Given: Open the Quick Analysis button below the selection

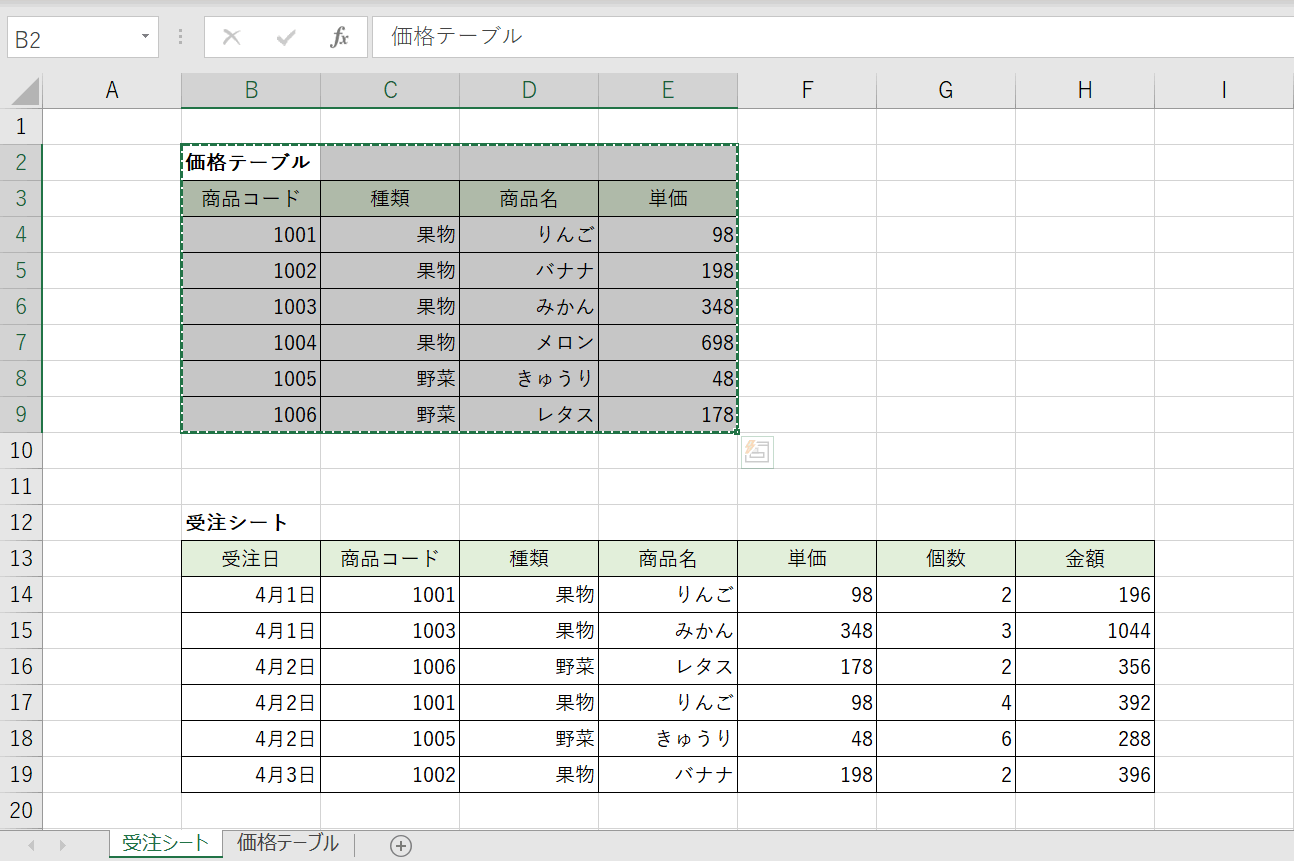Looking at the screenshot, I should click(757, 452).
